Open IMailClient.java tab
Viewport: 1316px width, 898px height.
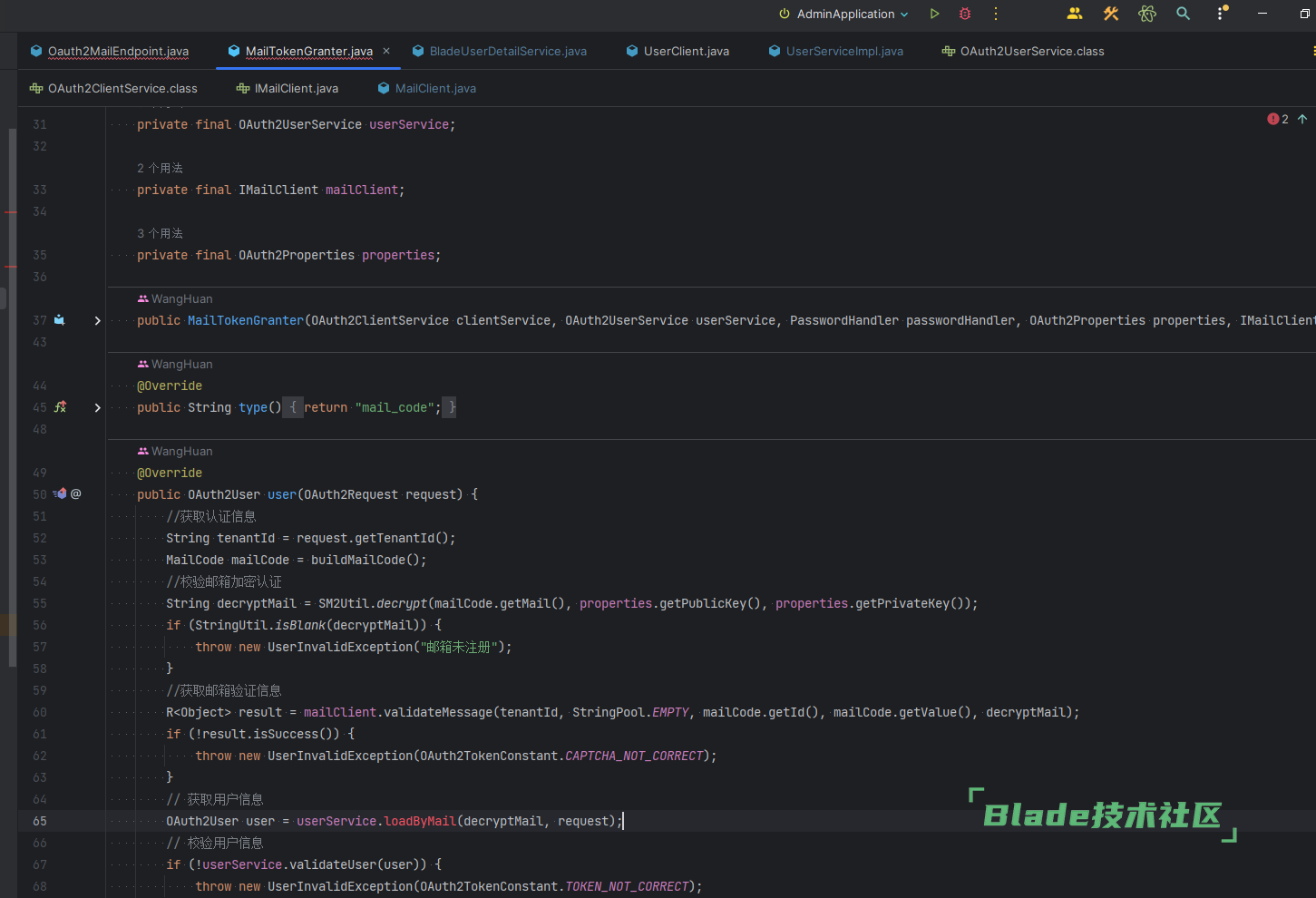point(288,89)
